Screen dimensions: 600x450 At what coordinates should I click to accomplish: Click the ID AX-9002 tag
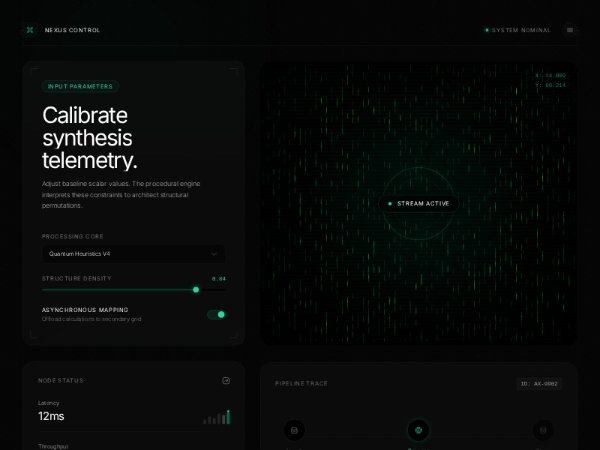pos(538,383)
